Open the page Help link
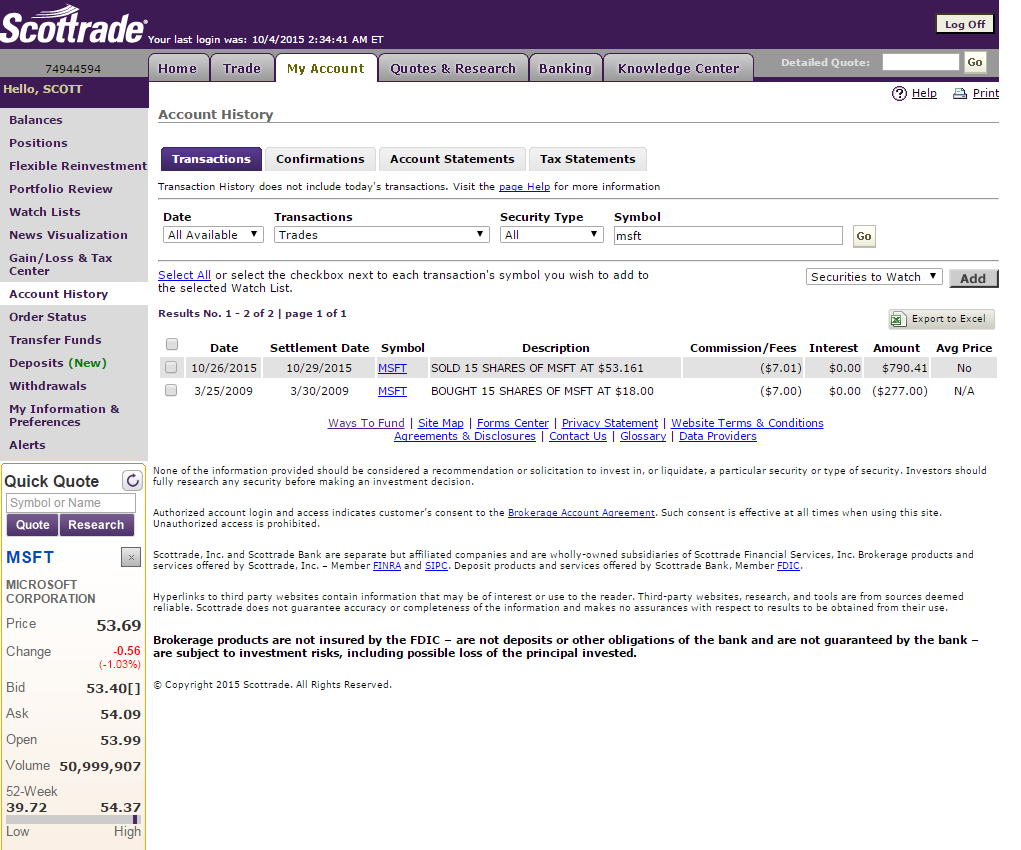This screenshot has height=850, width=1021. [x=524, y=186]
